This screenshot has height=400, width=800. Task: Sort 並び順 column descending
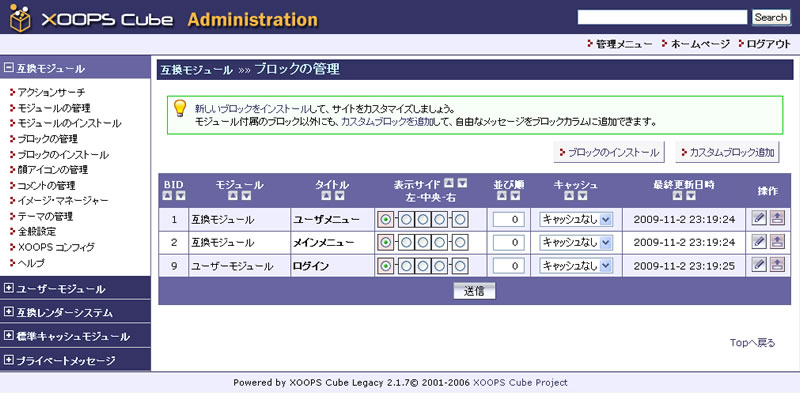pyautogui.click(x=516, y=196)
